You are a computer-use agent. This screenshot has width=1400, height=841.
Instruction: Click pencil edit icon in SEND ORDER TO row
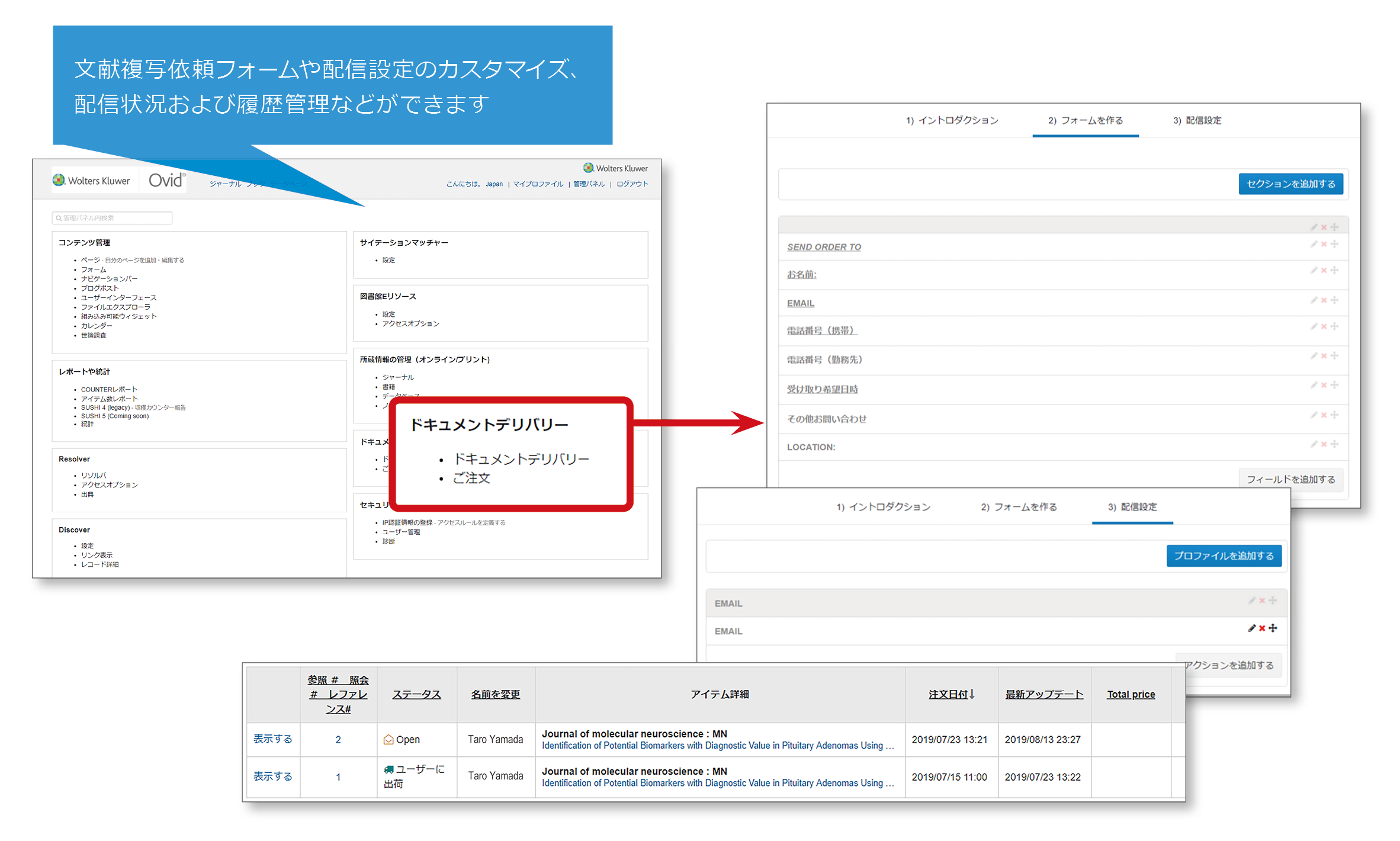tap(1314, 244)
